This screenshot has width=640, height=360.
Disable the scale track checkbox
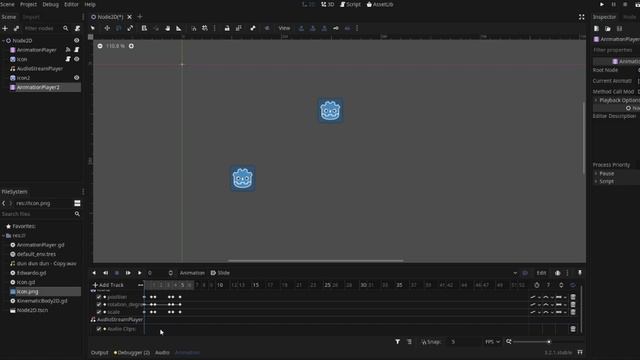click(x=99, y=312)
